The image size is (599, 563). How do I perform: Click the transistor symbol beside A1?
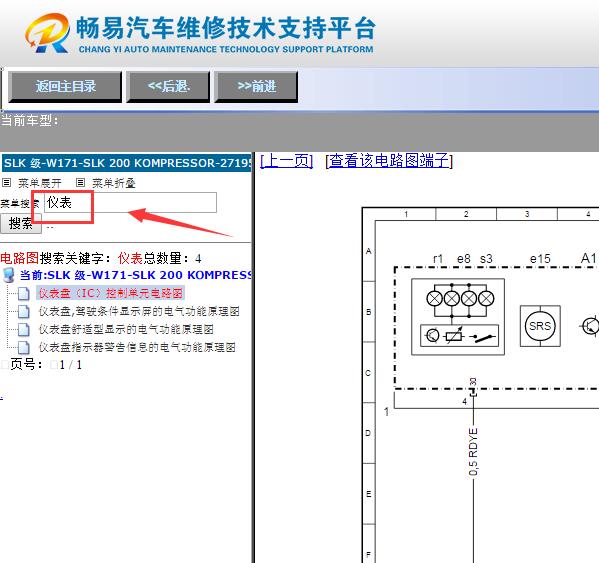click(x=589, y=327)
